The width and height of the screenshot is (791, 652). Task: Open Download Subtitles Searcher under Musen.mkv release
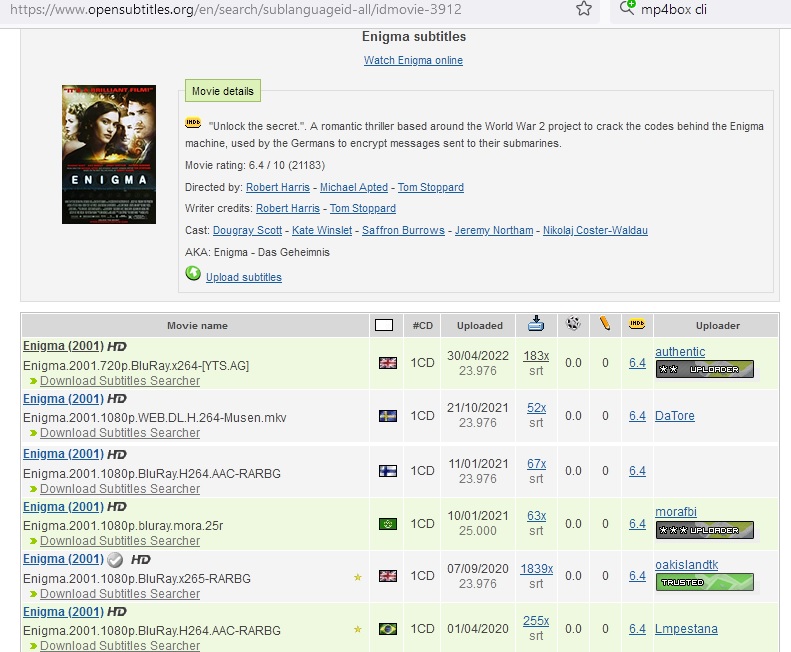coord(120,433)
